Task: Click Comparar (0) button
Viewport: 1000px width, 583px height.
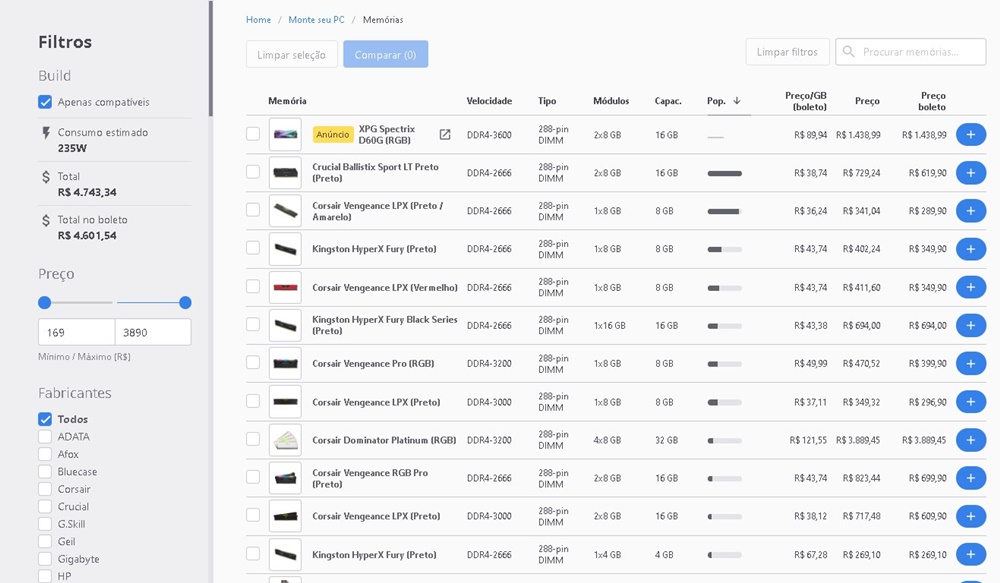Action: pyautogui.click(x=385, y=55)
